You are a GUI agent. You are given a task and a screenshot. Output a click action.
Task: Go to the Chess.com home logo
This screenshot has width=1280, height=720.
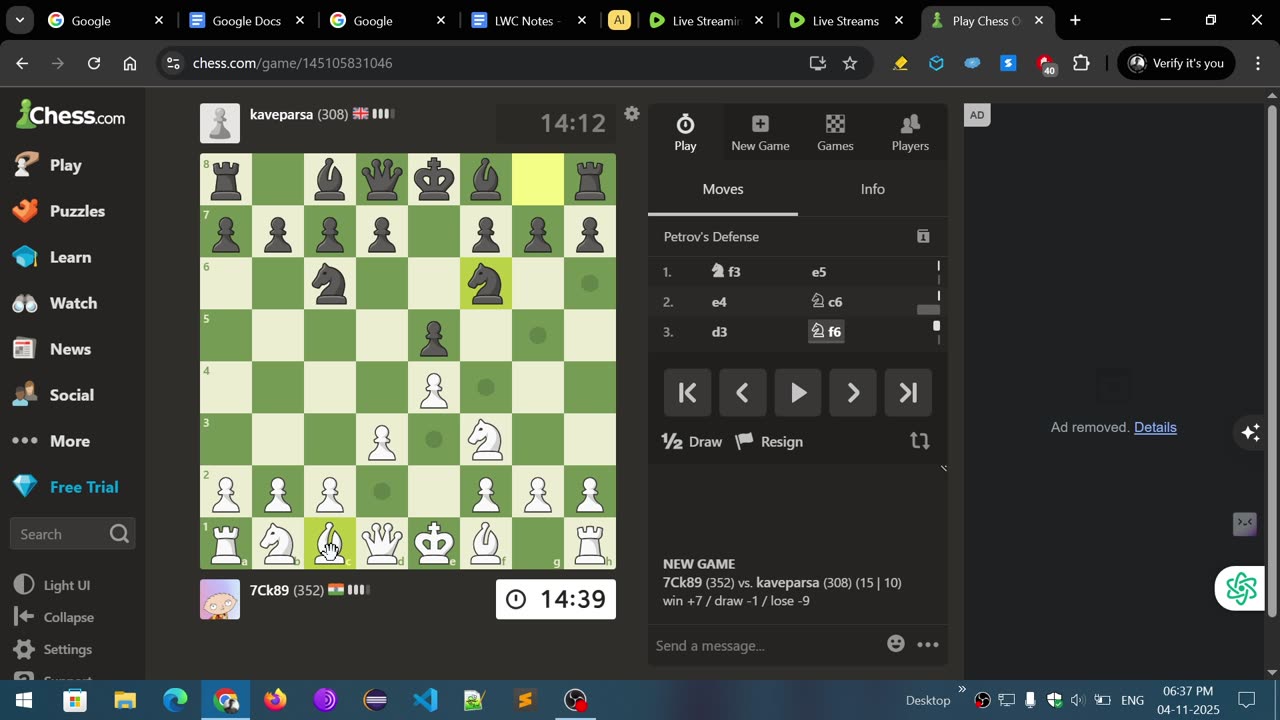point(70,115)
